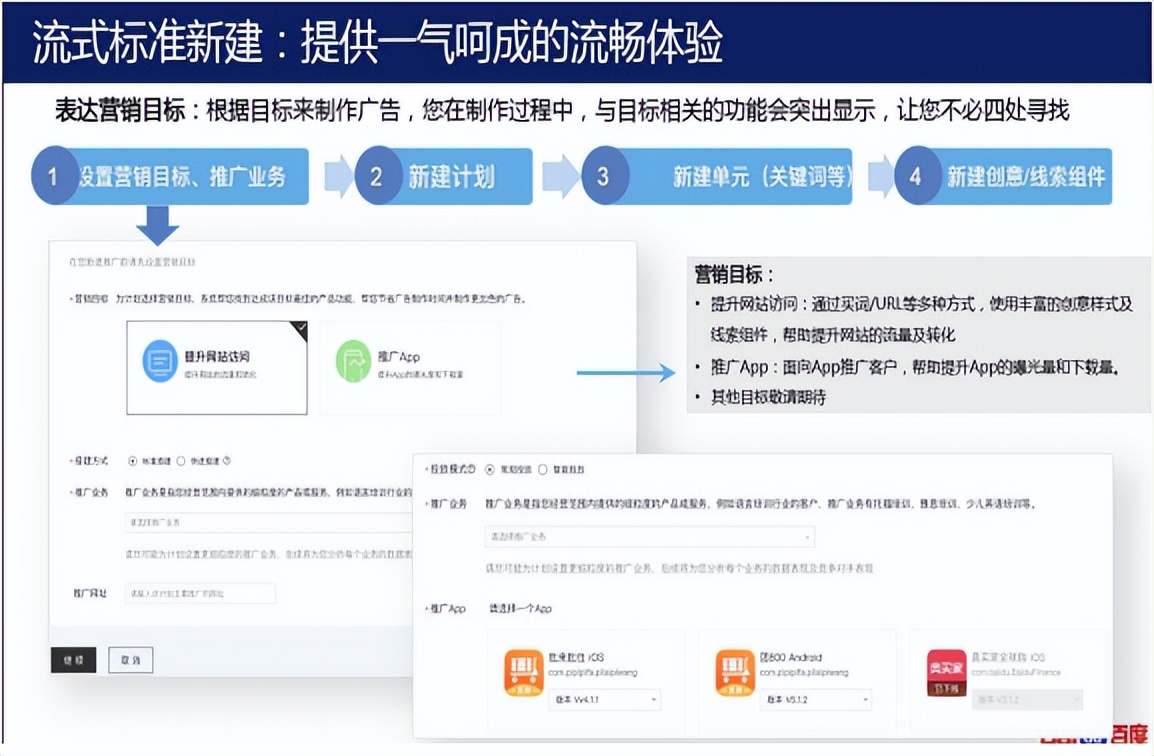Click step label 新建创意/线索组件
Screen dimensions: 1154x756
1026,177
